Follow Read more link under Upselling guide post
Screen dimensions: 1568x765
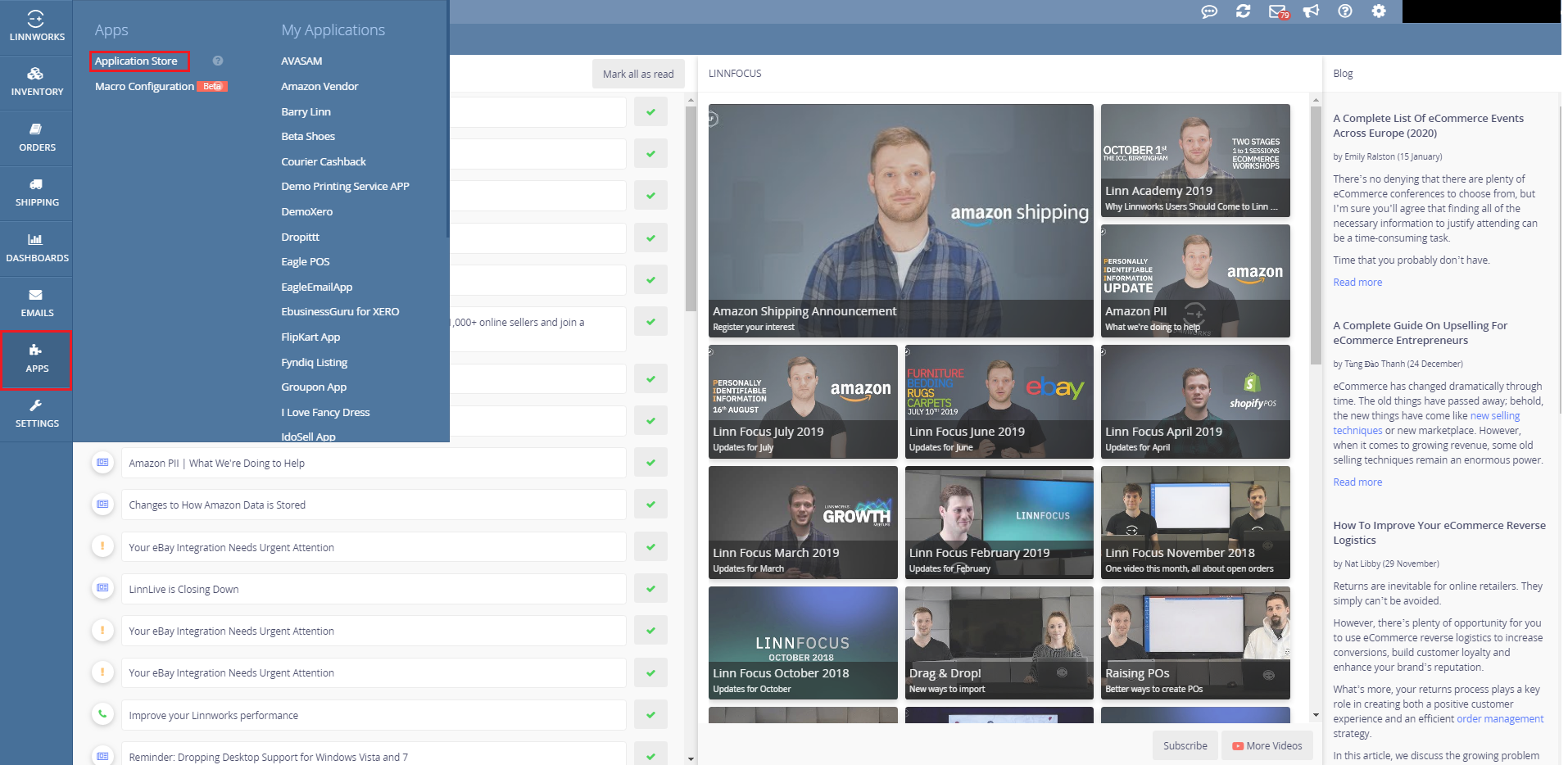click(x=1357, y=482)
